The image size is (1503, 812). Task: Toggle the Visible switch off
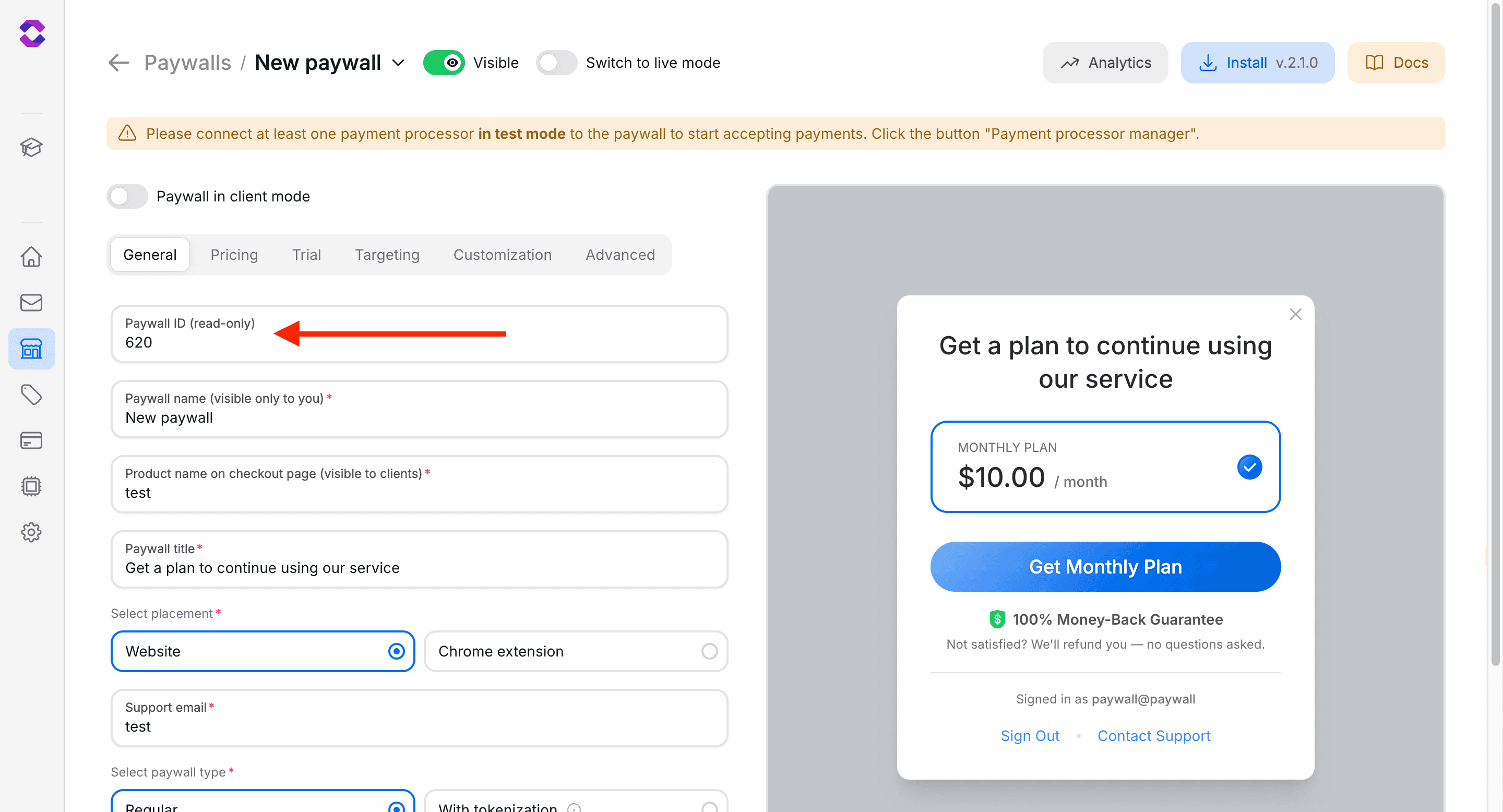point(445,63)
